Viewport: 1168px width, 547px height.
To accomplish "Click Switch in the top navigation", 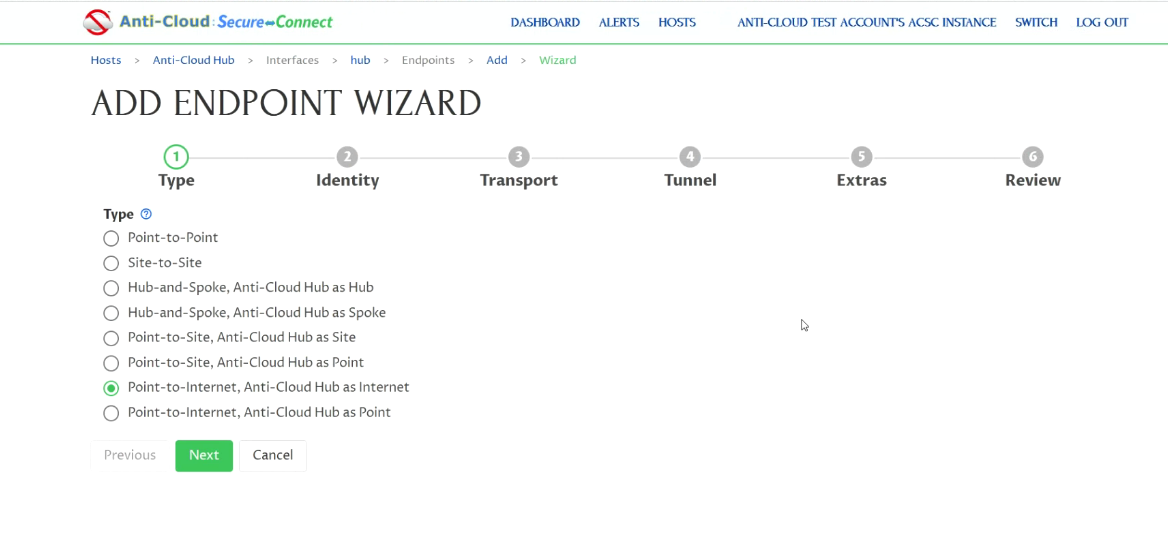I will (1036, 22).
